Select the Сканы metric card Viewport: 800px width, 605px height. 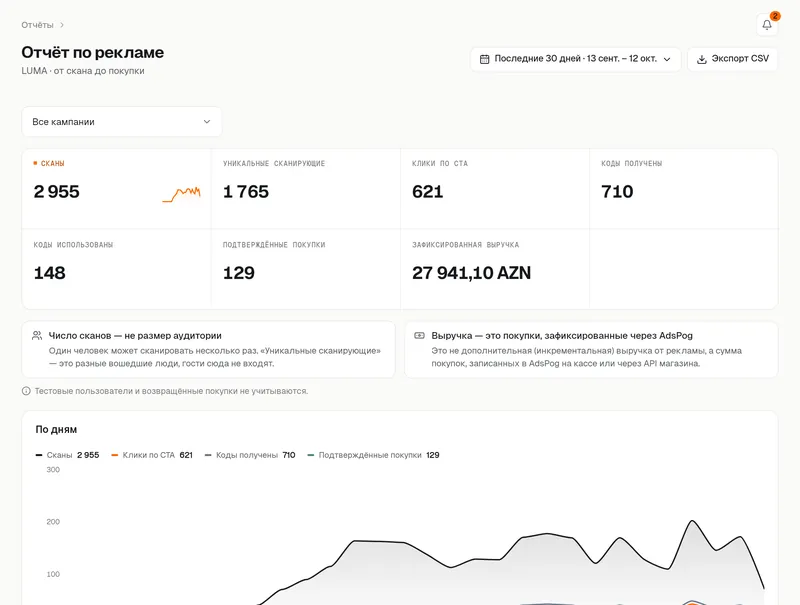point(116,189)
